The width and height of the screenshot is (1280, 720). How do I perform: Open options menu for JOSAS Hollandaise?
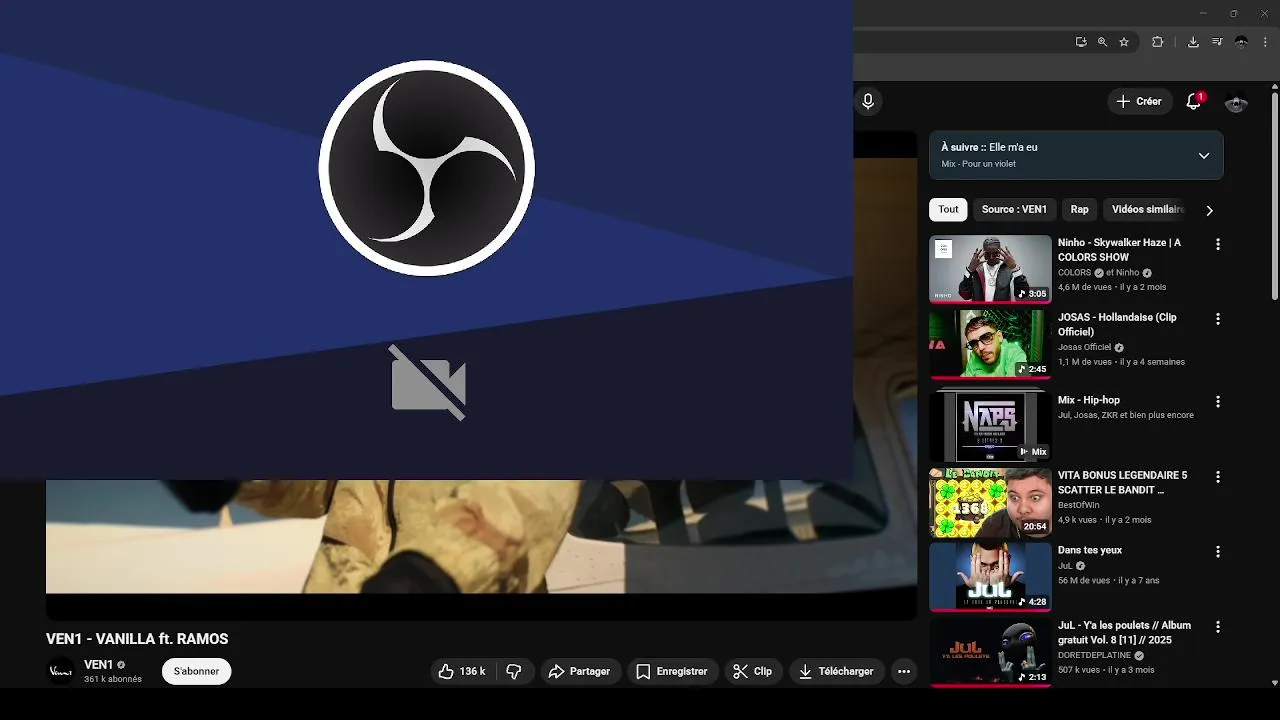(1218, 319)
